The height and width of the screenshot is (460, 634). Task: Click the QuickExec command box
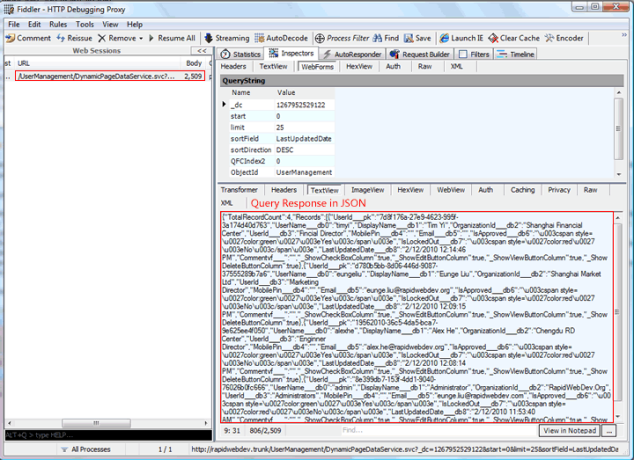[108, 435]
